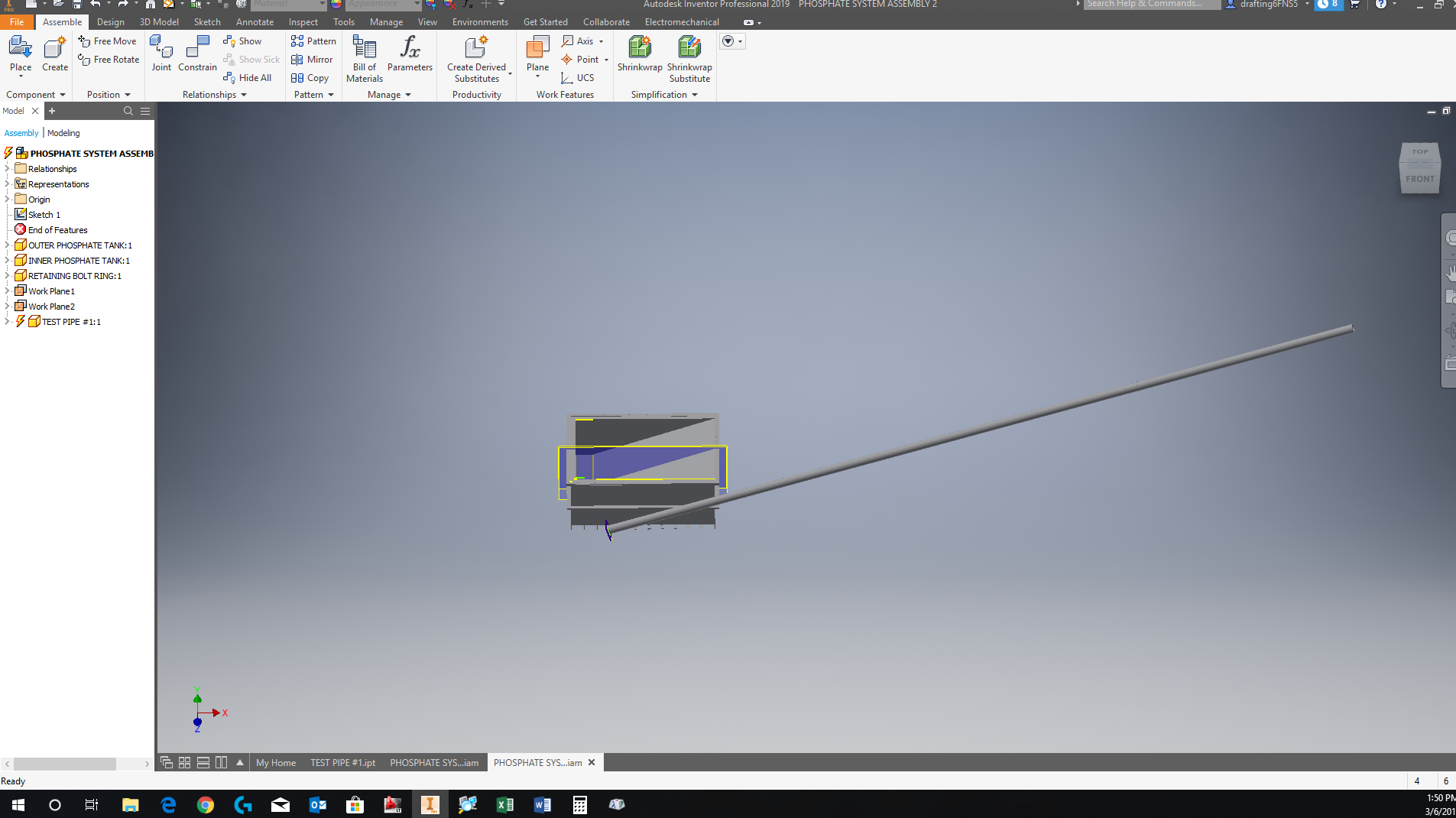
Task: Expand the OUTER PHOSPHATE TANK:1 node
Action: [8, 245]
